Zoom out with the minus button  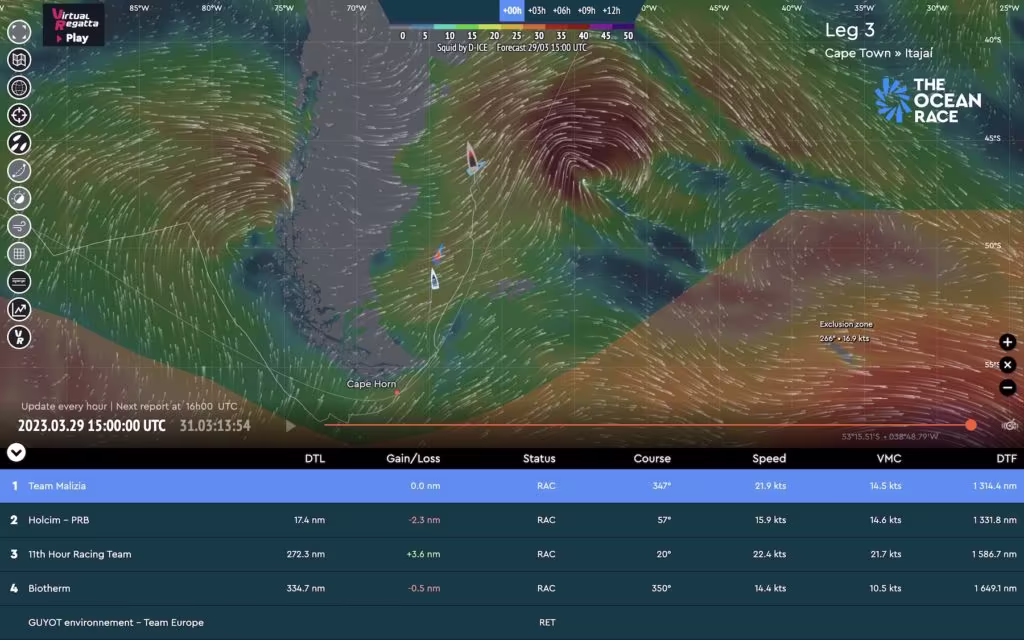pyautogui.click(x=1008, y=388)
